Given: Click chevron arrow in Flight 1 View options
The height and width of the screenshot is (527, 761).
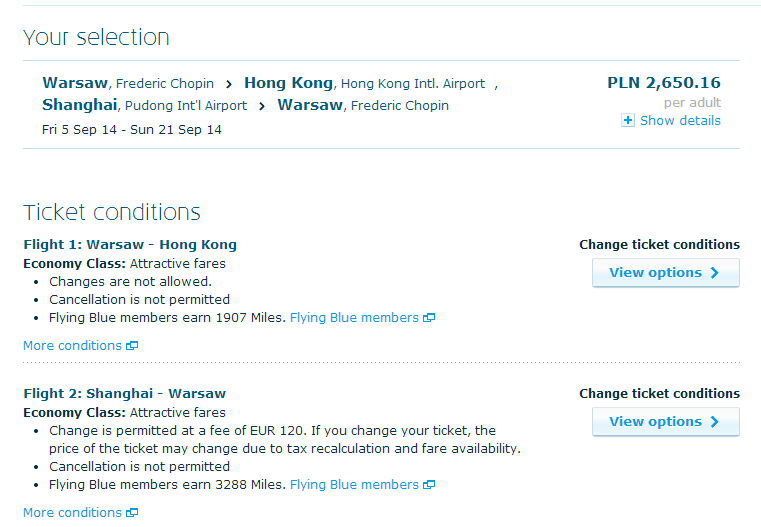Looking at the screenshot, I should tap(714, 273).
